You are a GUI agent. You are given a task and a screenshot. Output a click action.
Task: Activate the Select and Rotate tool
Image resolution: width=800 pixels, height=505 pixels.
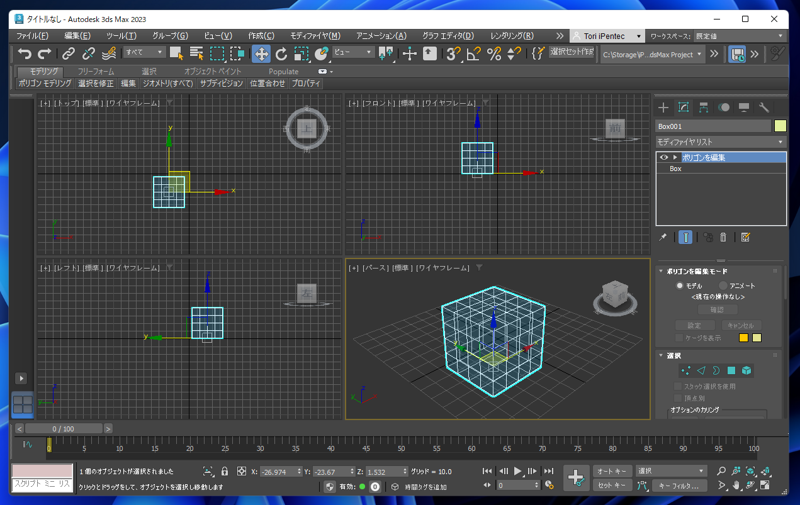tap(281, 54)
